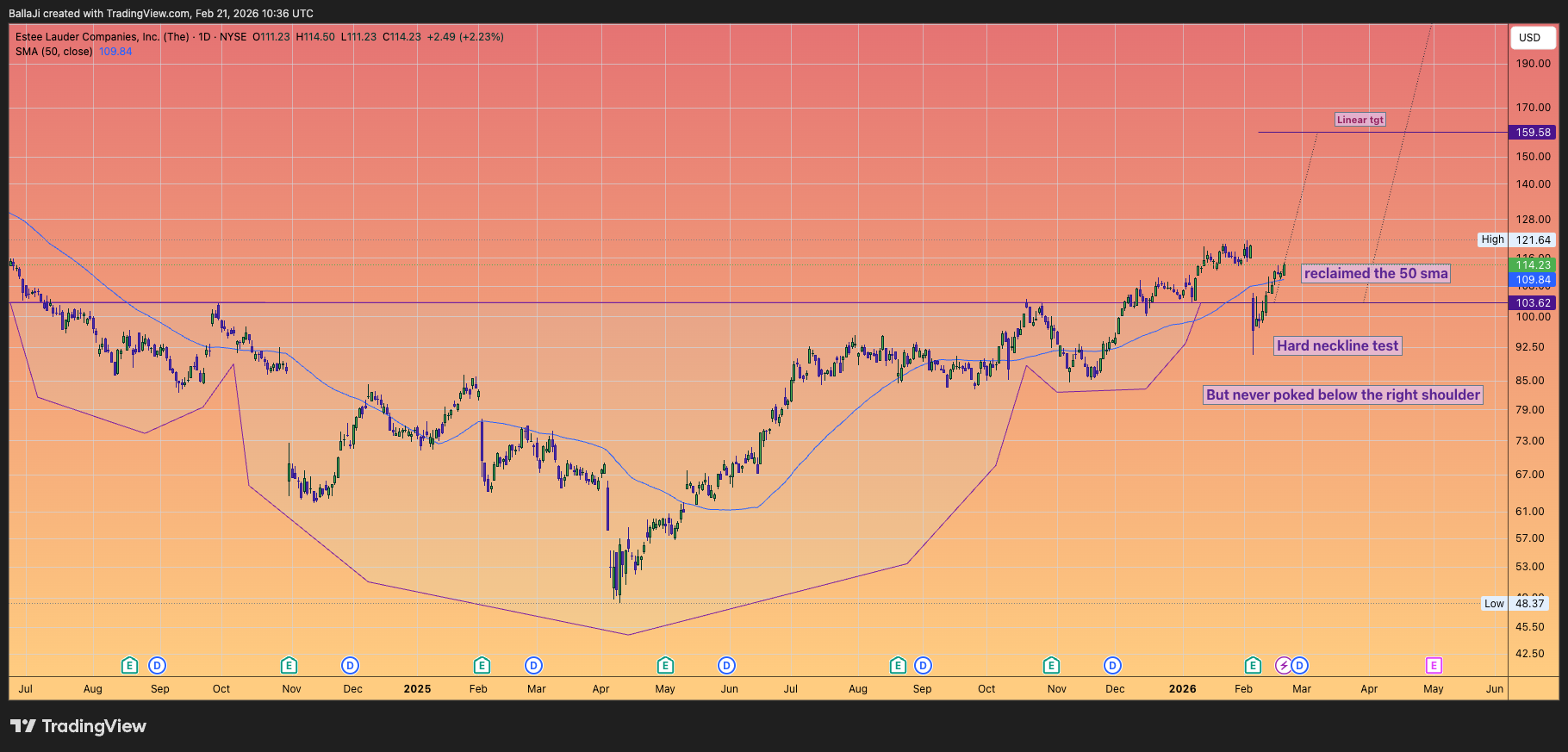
Task: Select the green 114.23 current price label
Action: click(1533, 265)
